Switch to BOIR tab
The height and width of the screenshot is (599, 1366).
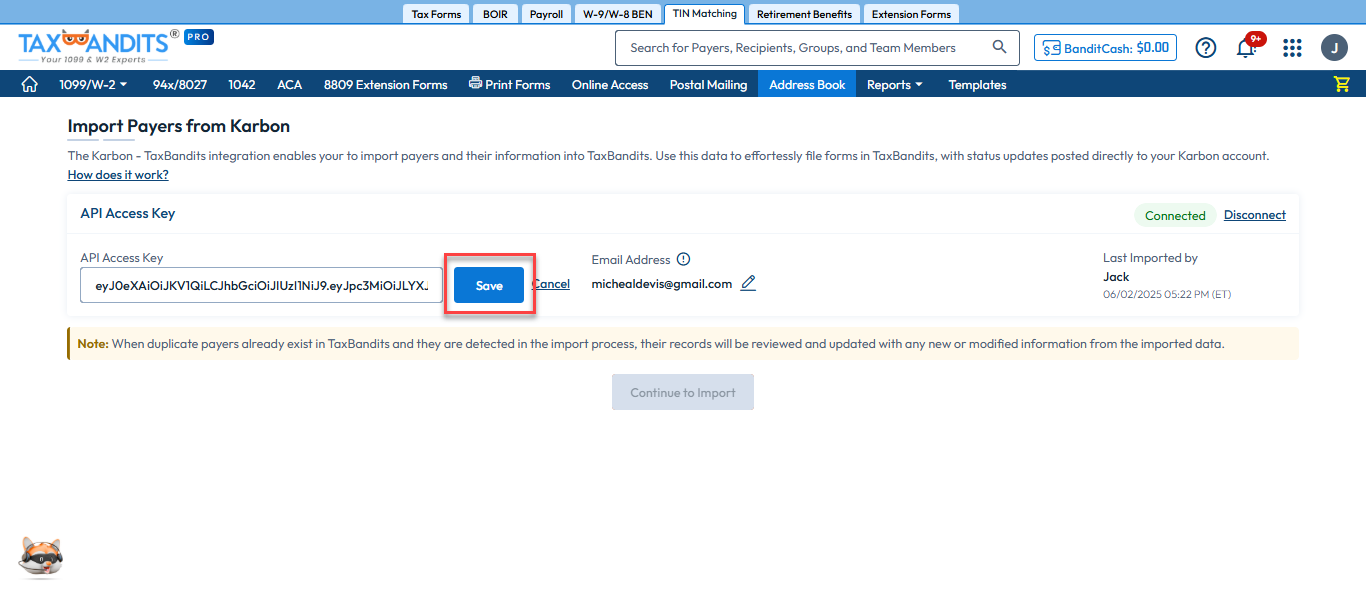click(x=495, y=14)
